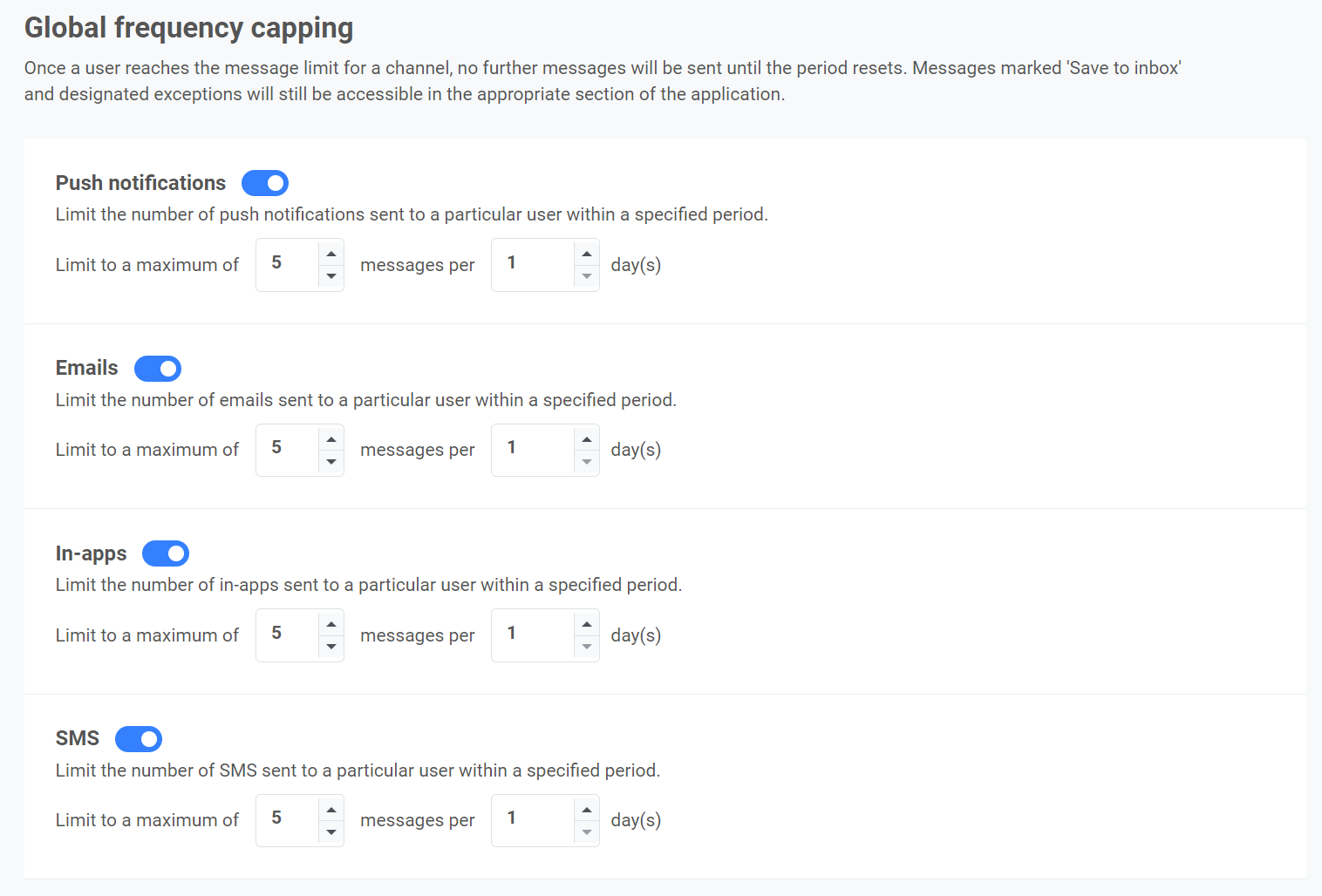Viewport: 1322px width, 896px height.
Task: Disable the Push notifications toggle
Action: [265, 183]
